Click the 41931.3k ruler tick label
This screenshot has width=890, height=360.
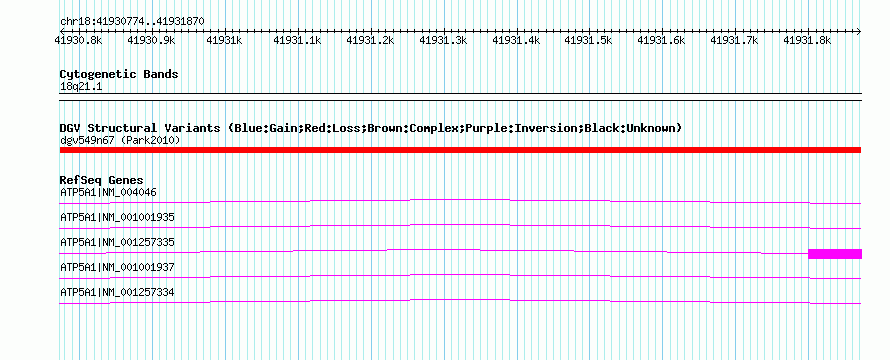(443, 40)
